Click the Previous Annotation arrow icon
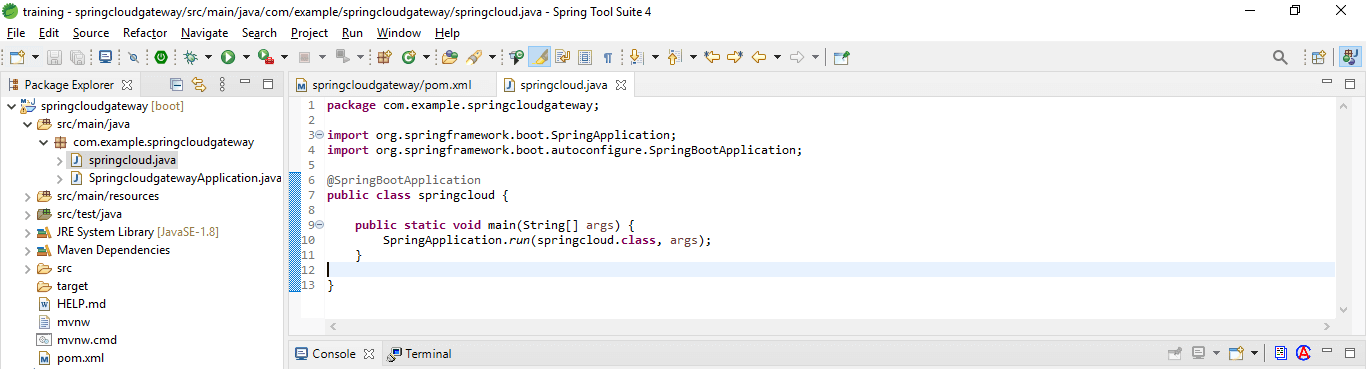This screenshot has width=1366, height=369. (x=675, y=57)
